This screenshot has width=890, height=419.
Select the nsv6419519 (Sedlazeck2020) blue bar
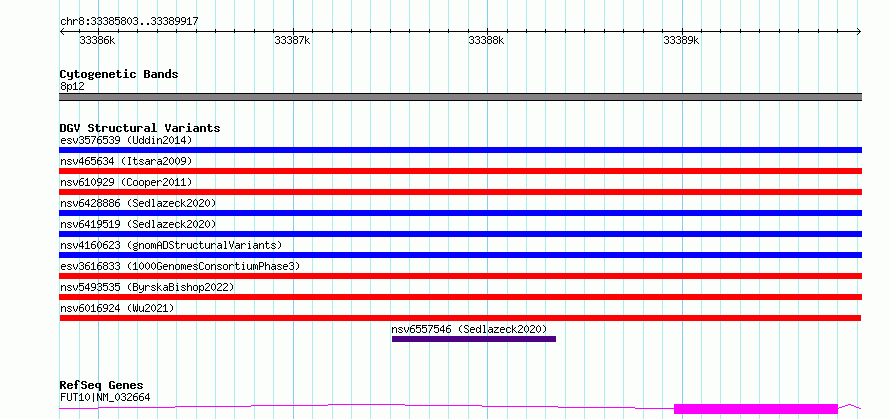pos(460,234)
